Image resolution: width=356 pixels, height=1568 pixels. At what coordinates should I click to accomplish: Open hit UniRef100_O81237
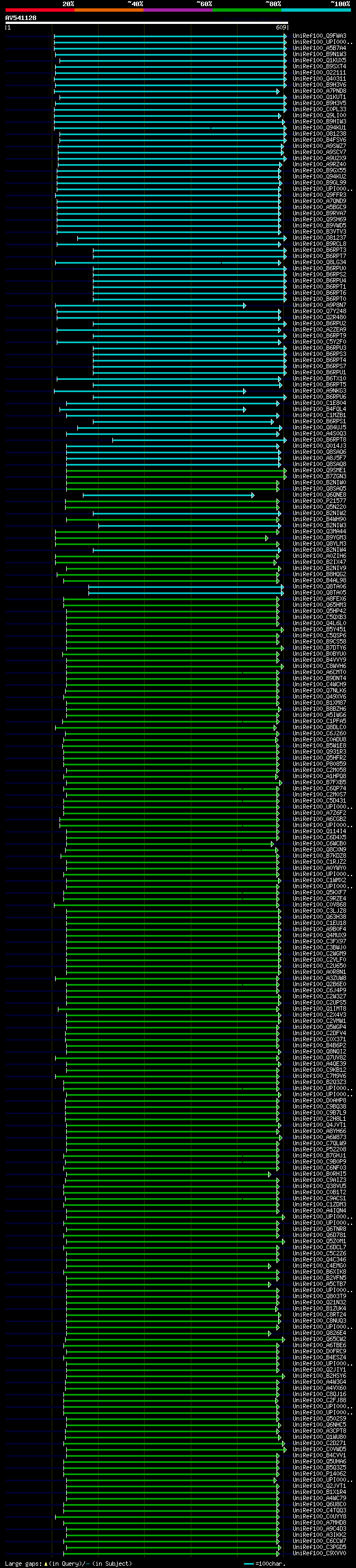tap(319, 238)
